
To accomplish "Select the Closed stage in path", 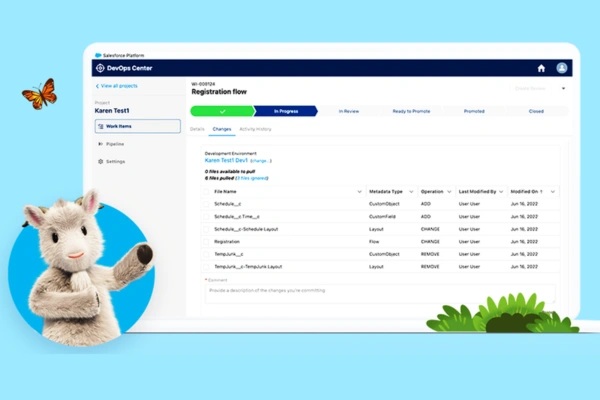I will (536, 111).
